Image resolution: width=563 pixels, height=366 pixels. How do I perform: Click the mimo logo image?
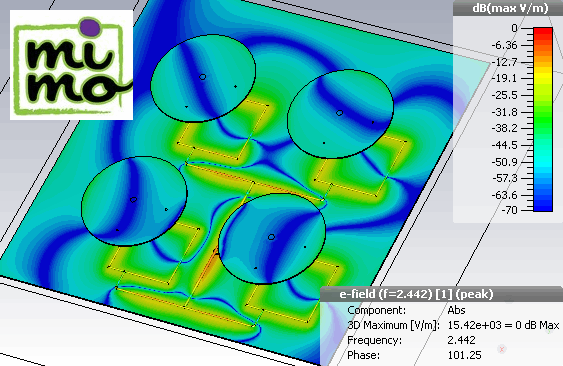click(71, 65)
